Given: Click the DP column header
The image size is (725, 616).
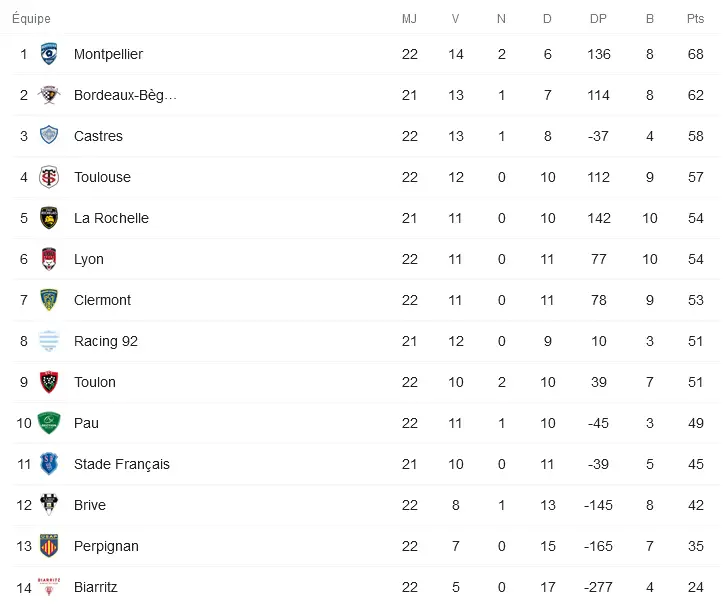Looking at the screenshot, I should [x=598, y=19].
